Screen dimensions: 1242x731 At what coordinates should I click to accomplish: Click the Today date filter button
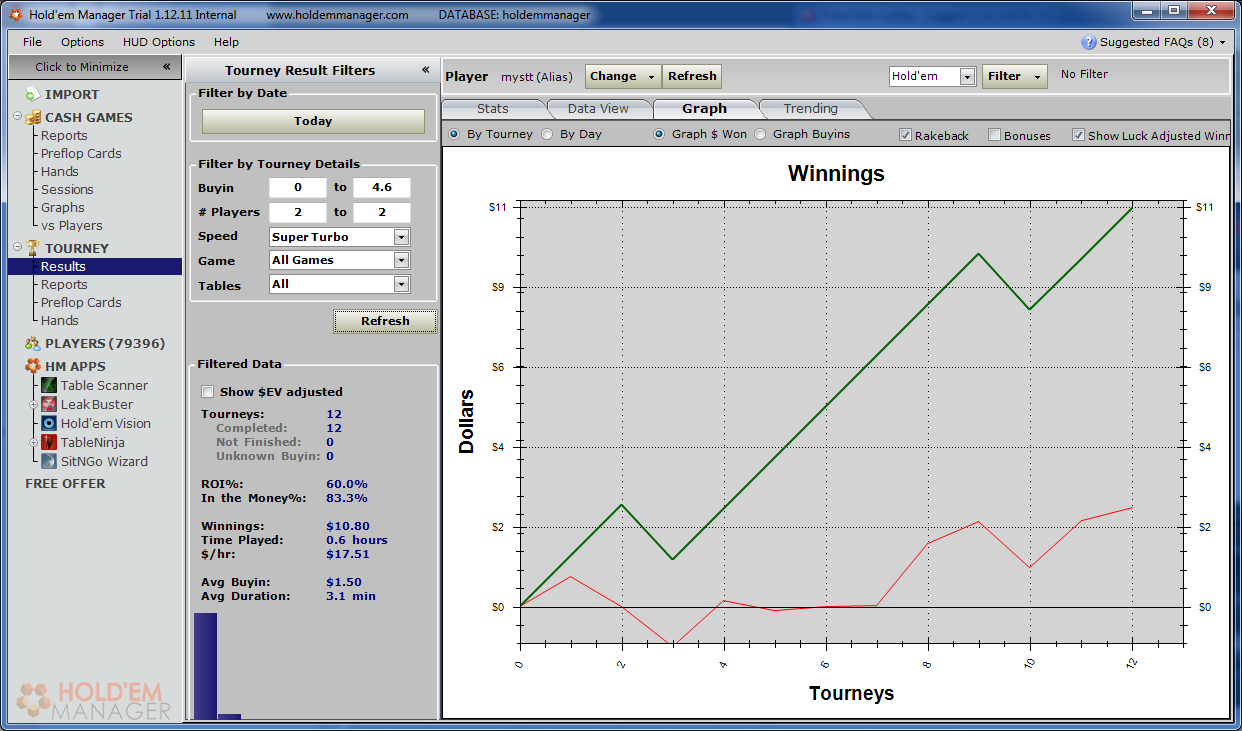coord(313,121)
